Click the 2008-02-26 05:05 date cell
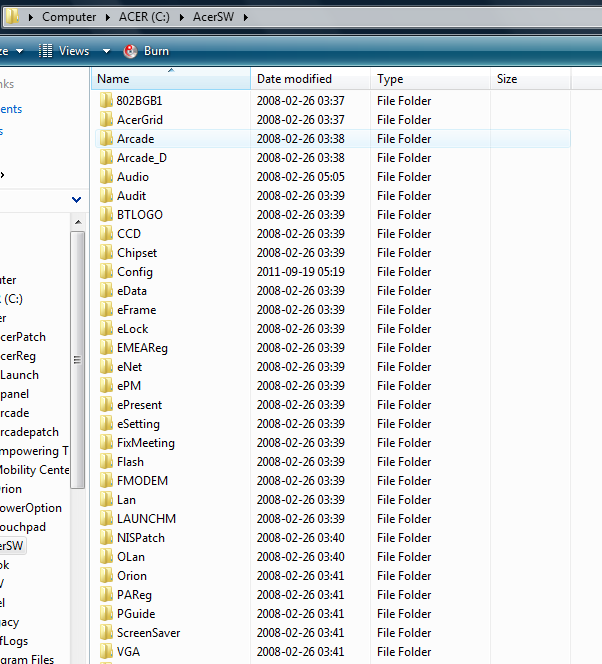The height and width of the screenshot is (664, 602). (301, 177)
